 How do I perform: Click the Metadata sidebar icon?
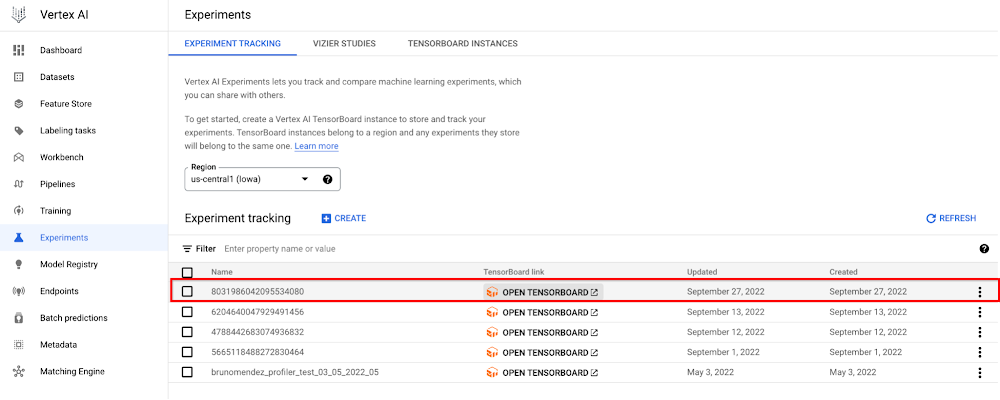pos(18,344)
